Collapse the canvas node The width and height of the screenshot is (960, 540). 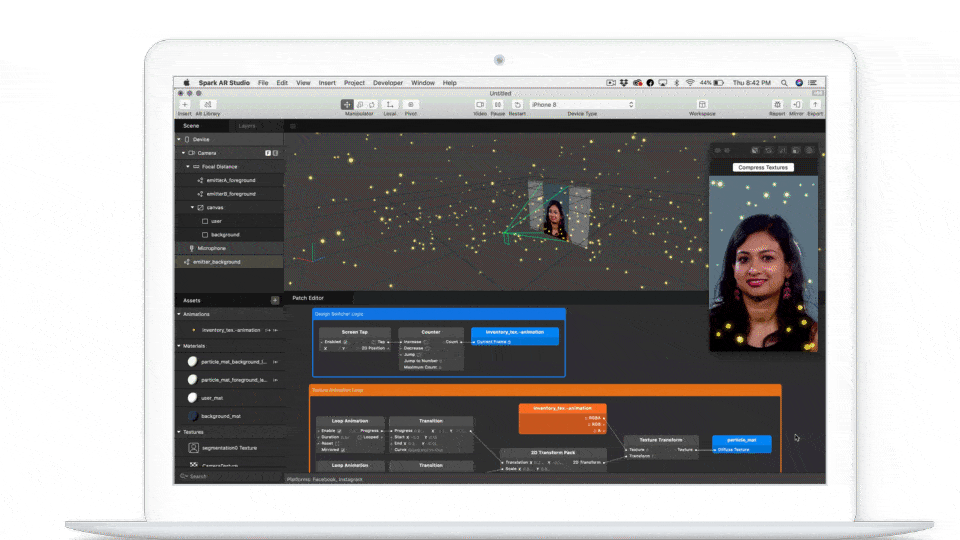[x=192, y=208]
